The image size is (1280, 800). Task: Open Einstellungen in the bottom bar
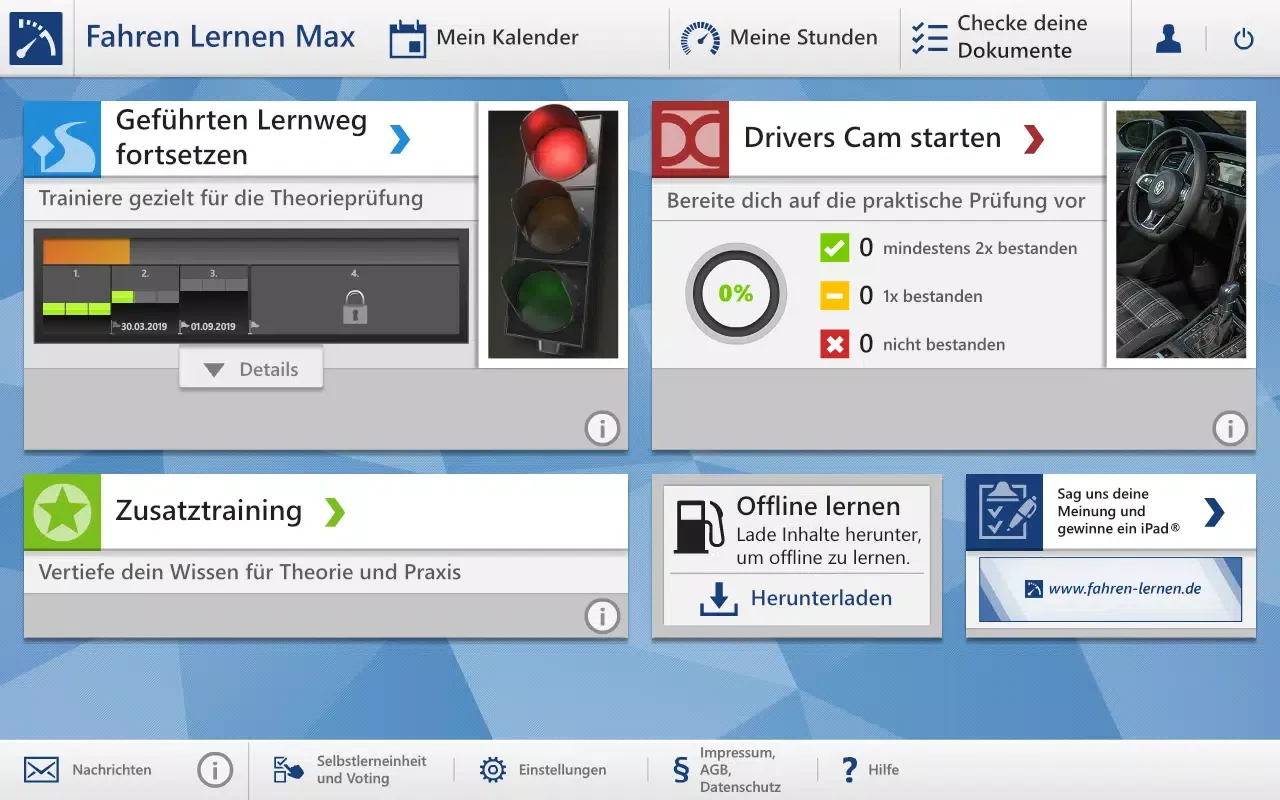(x=542, y=770)
